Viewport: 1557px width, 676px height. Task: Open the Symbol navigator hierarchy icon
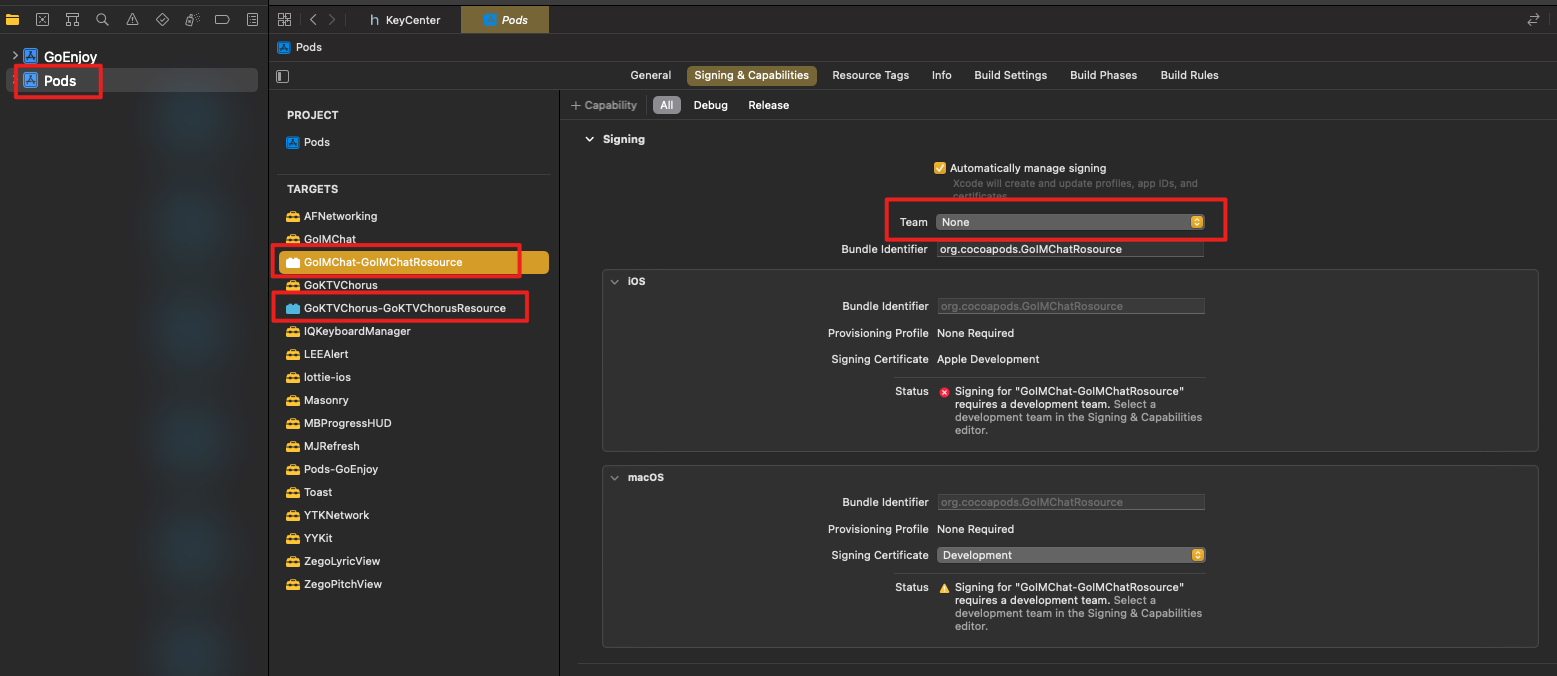click(72, 20)
